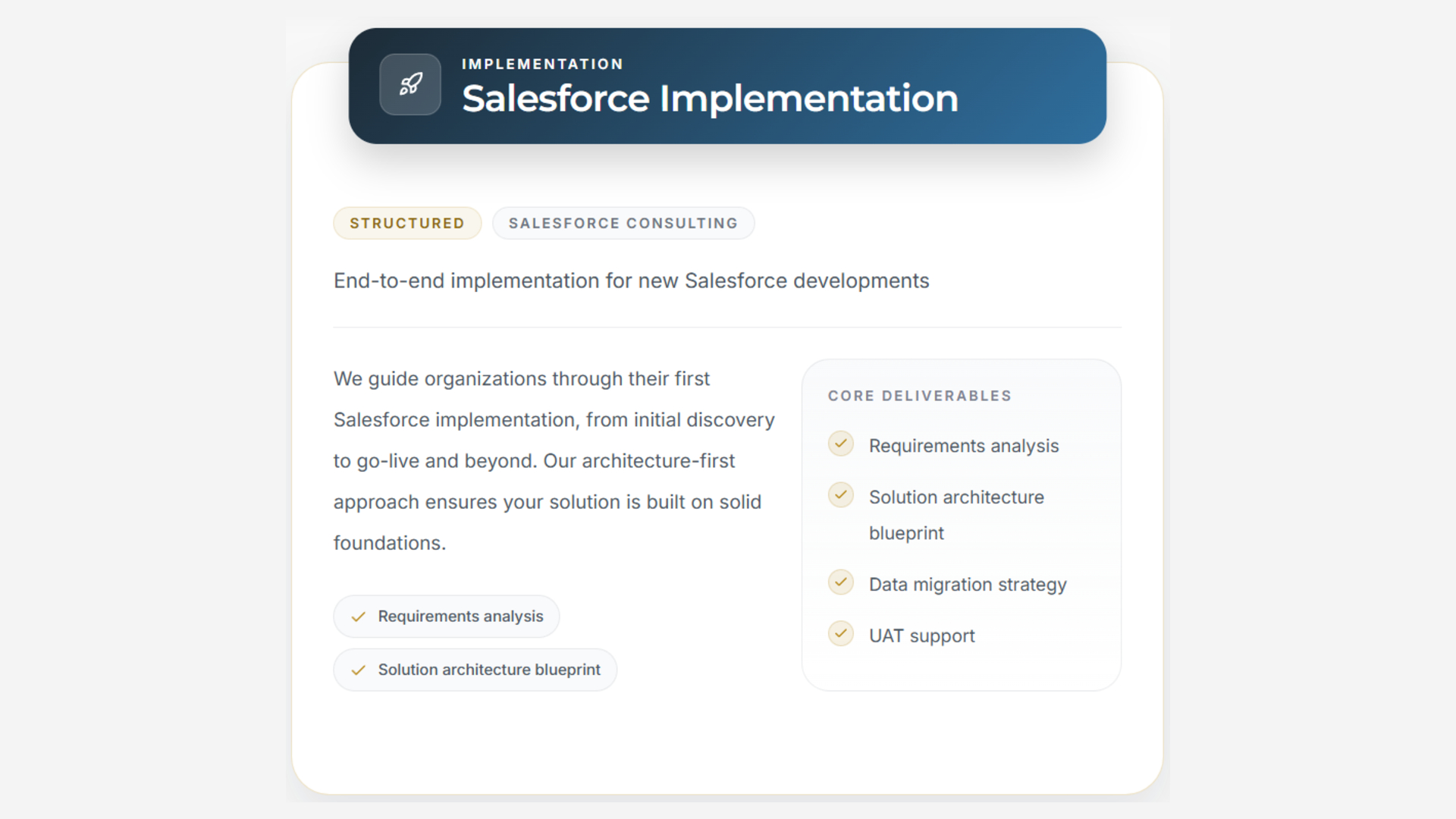Click check icon beside Data migration strategy

tap(840, 582)
